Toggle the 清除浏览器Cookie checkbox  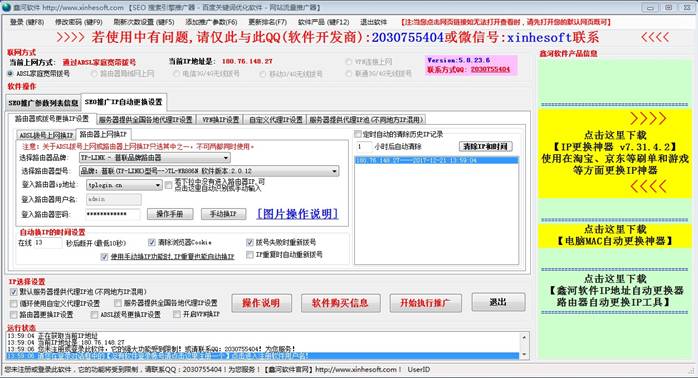152,242
